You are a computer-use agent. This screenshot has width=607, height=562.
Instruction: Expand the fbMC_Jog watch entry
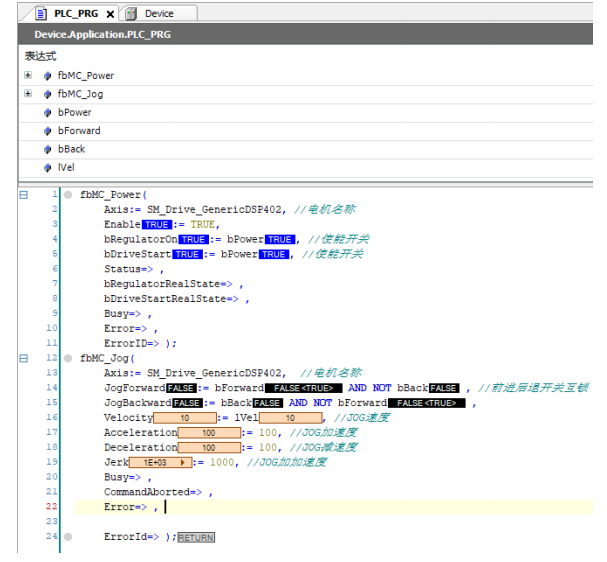tap(28, 93)
